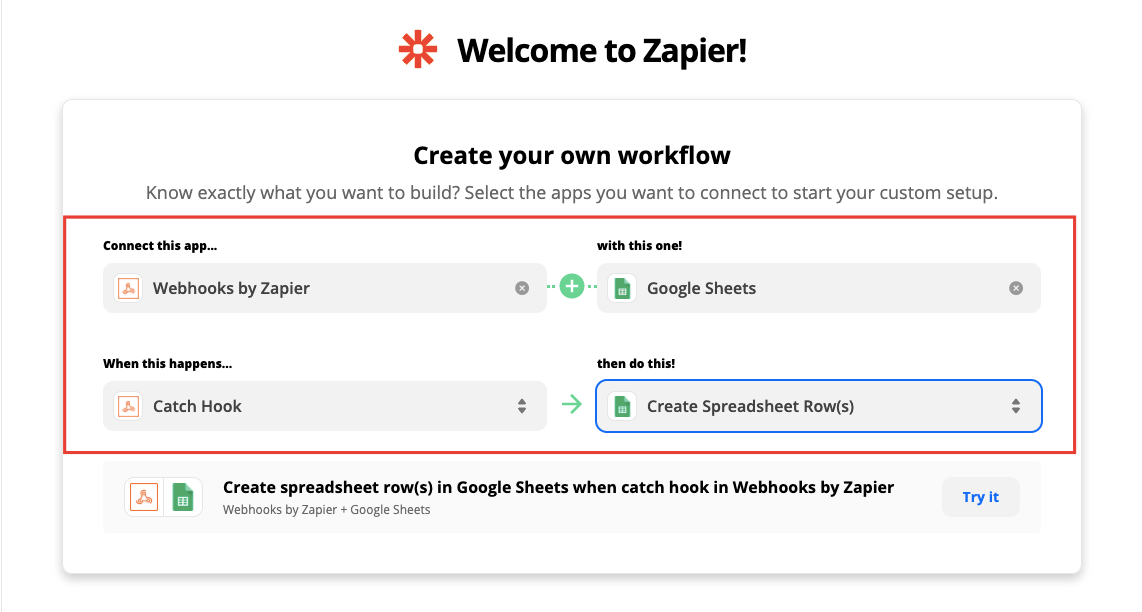The width and height of the screenshot is (1142, 612).
Task: Click the 'Webhooks by Zapier + Google Sheets' subtitle
Action: pos(326,510)
